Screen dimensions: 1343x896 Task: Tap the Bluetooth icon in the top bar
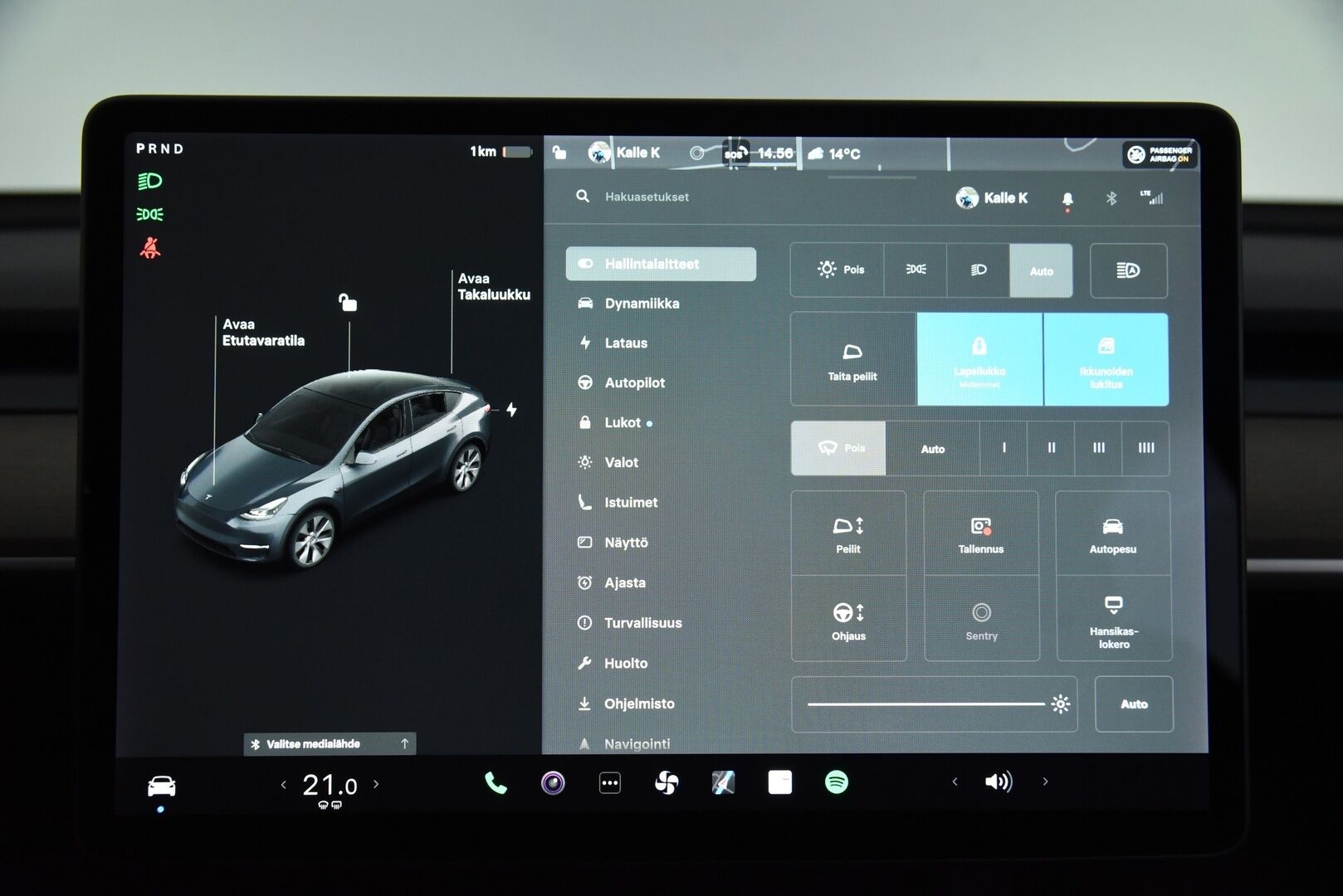pos(1111,198)
